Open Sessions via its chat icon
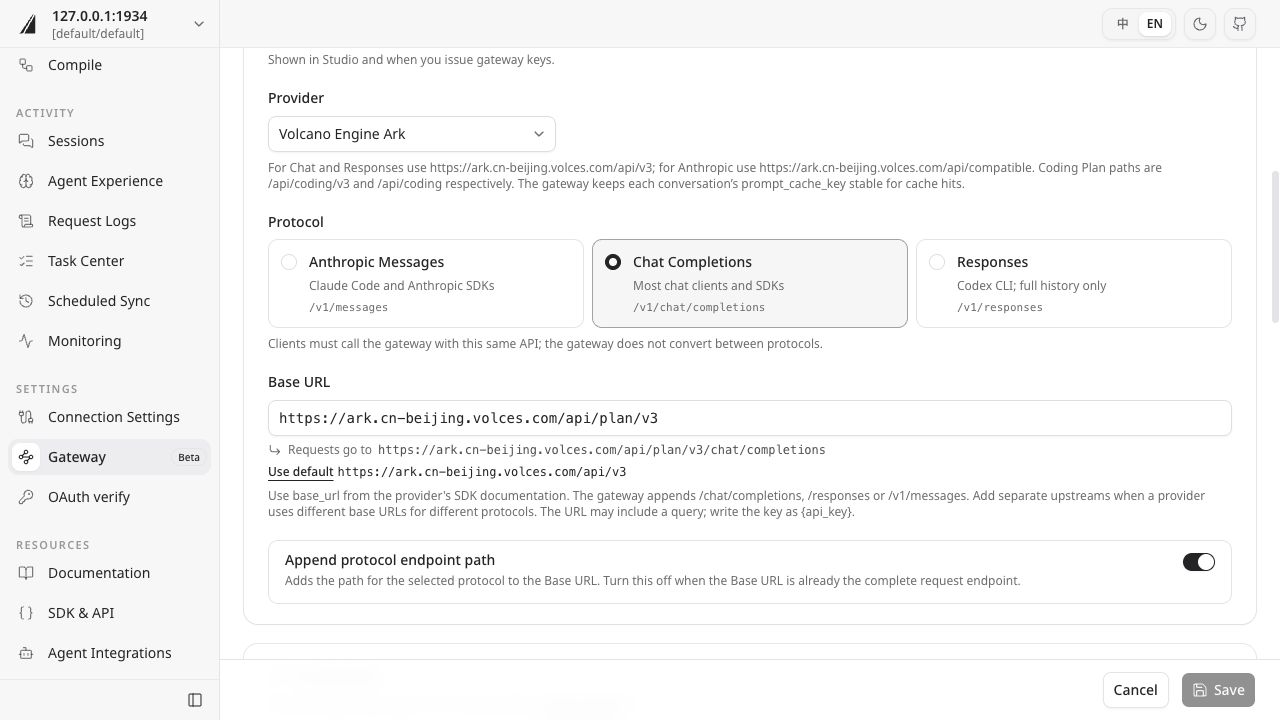This screenshot has width=1280, height=720. pyautogui.click(x=26, y=141)
